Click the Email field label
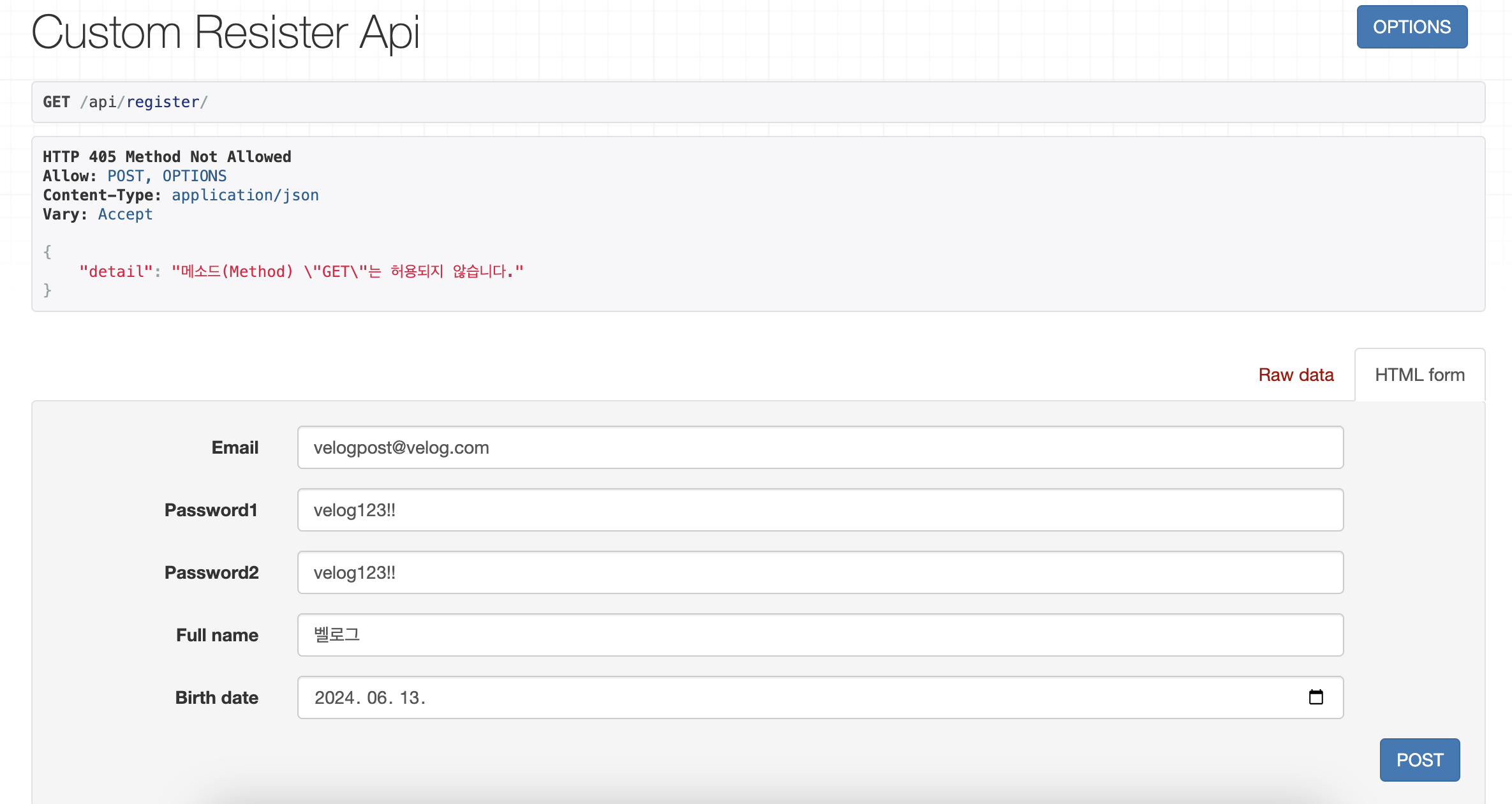Image resolution: width=1512 pixels, height=804 pixels. coord(235,447)
